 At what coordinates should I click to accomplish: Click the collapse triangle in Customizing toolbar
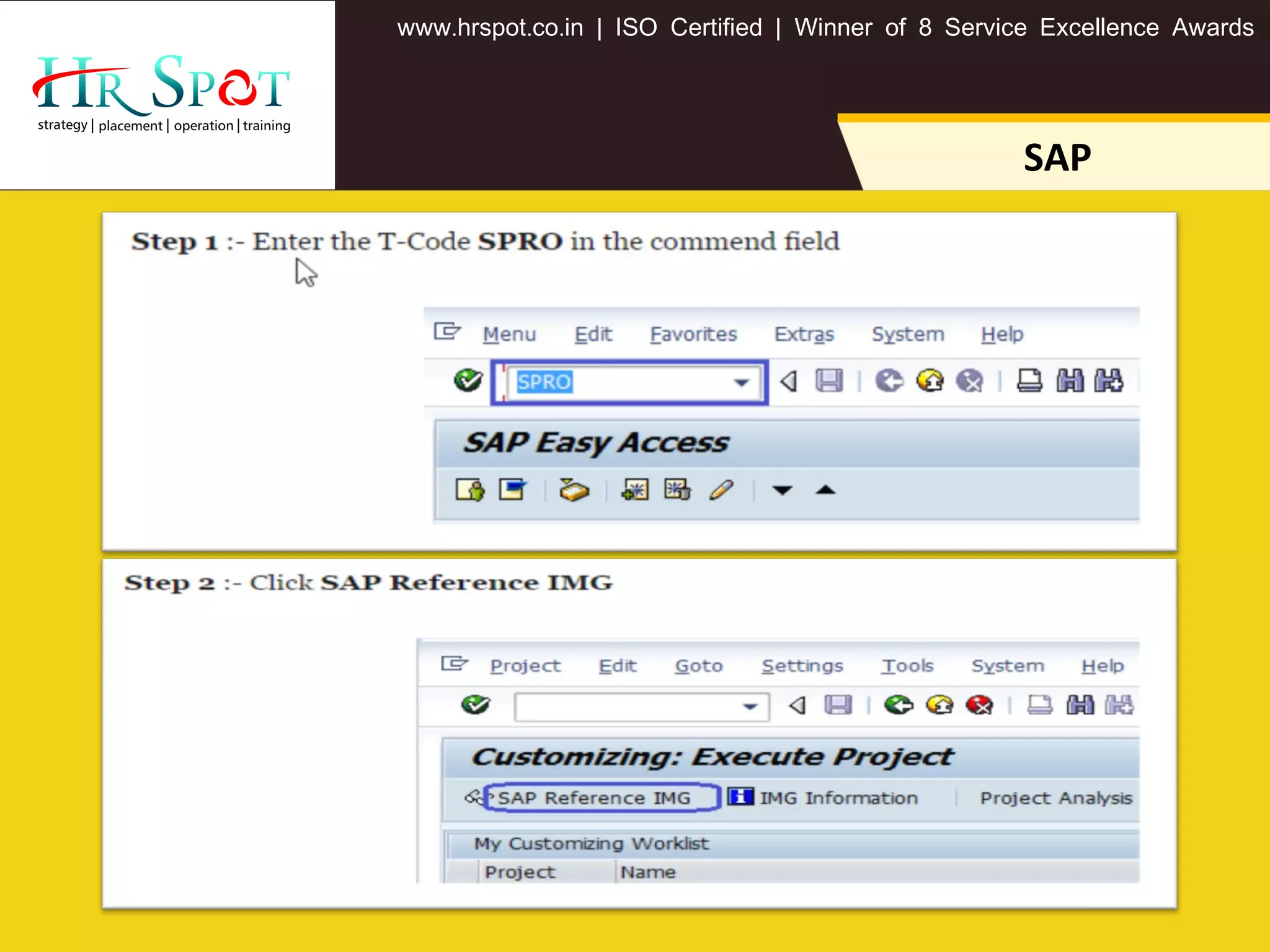point(797,705)
